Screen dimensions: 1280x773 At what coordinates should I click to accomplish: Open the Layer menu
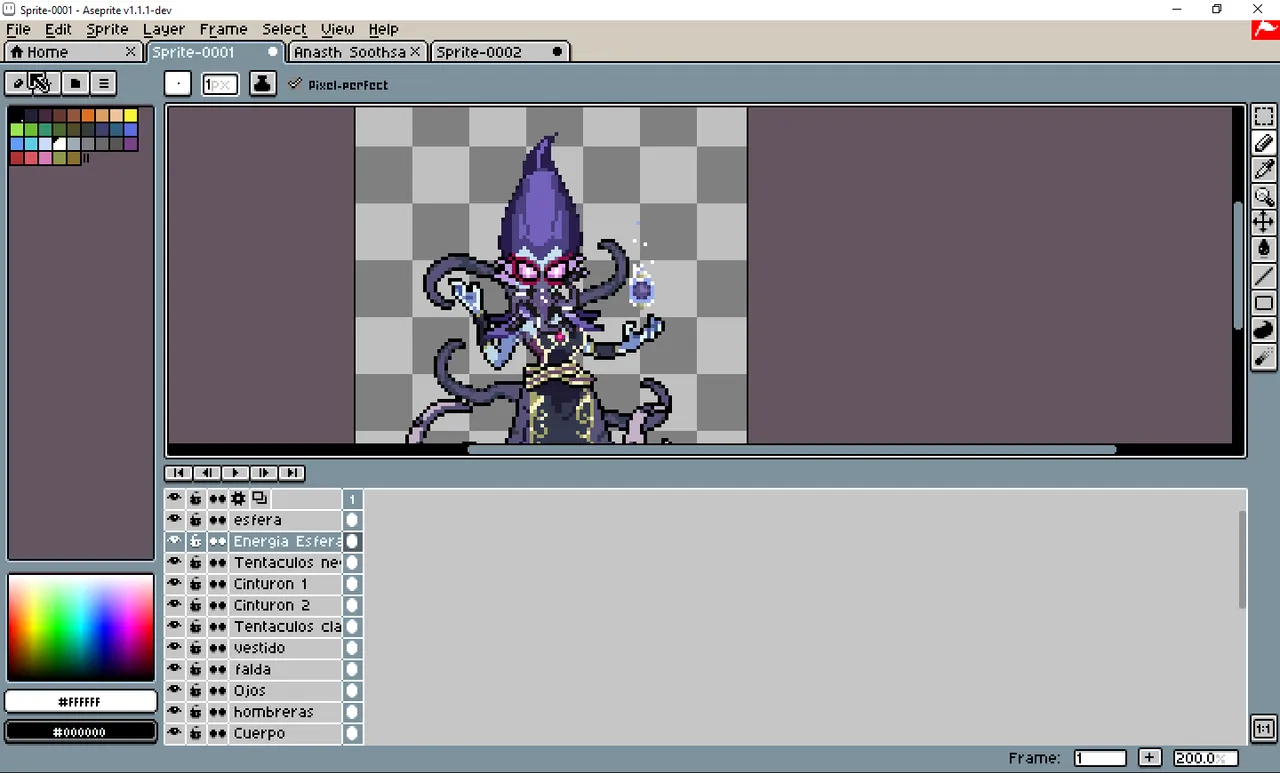coord(163,29)
